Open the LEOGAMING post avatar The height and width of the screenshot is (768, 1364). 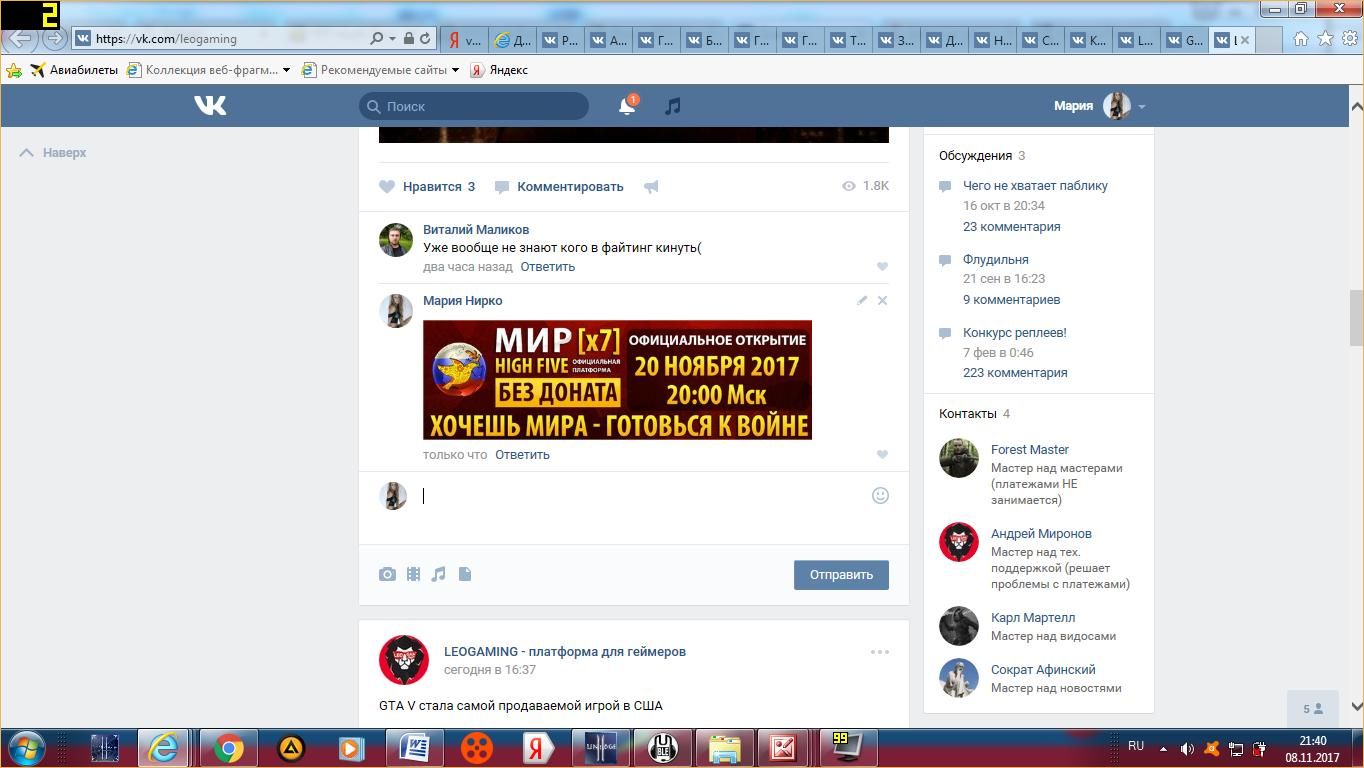(x=404, y=660)
